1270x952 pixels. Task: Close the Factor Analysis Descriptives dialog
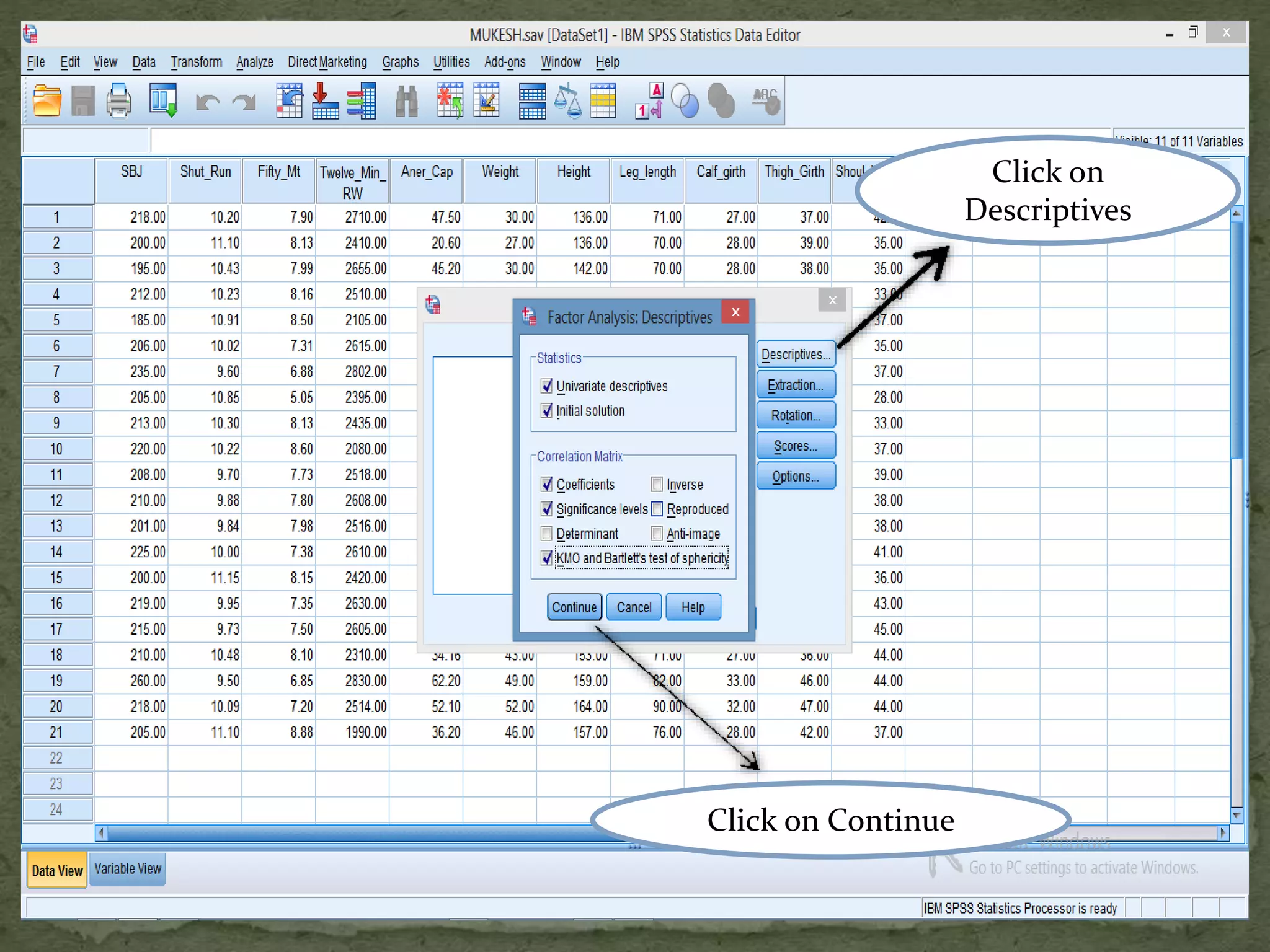(x=735, y=312)
